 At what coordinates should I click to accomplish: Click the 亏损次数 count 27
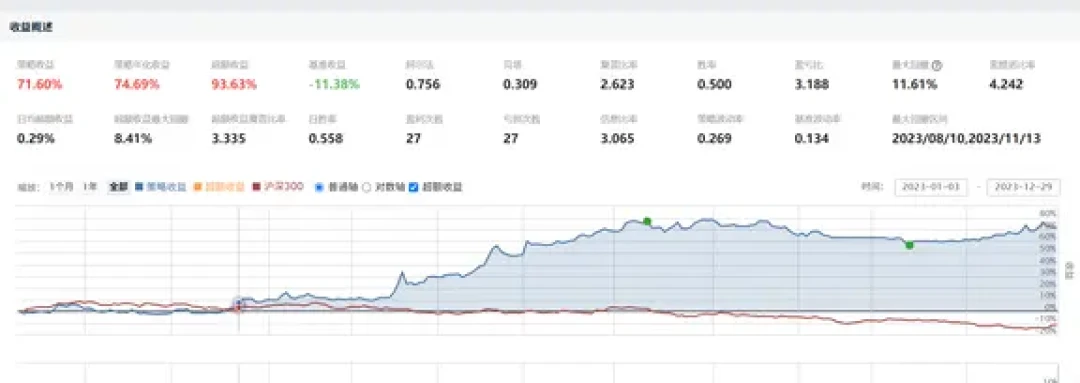(x=510, y=138)
